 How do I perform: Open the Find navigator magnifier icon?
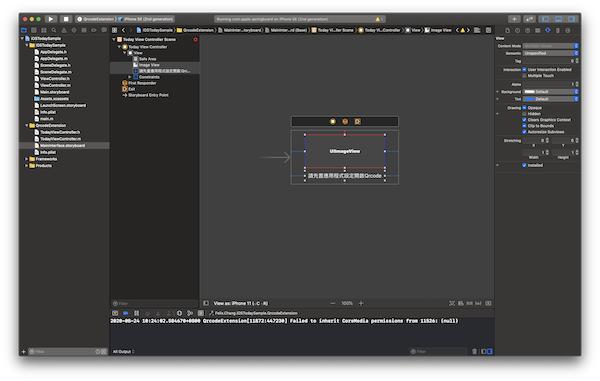coord(54,30)
